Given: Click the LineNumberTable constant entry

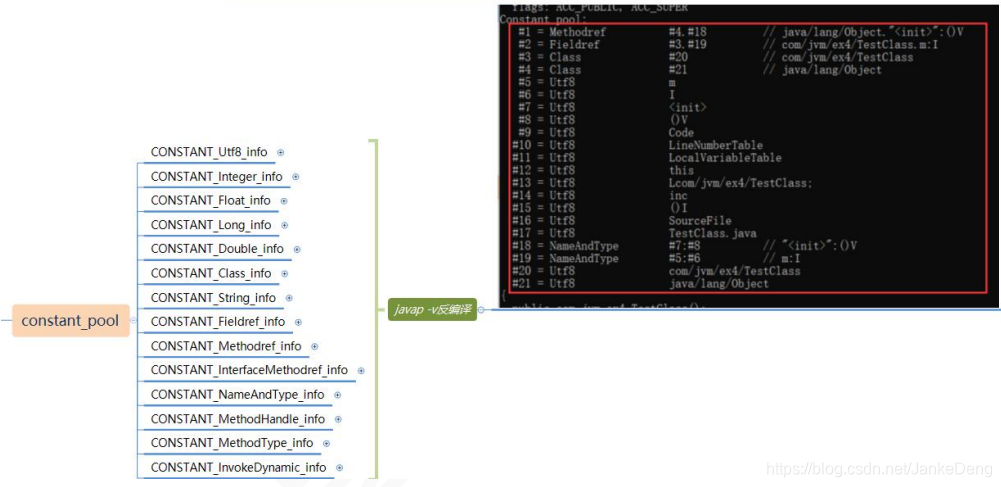Looking at the screenshot, I should [x=716, y=145].
